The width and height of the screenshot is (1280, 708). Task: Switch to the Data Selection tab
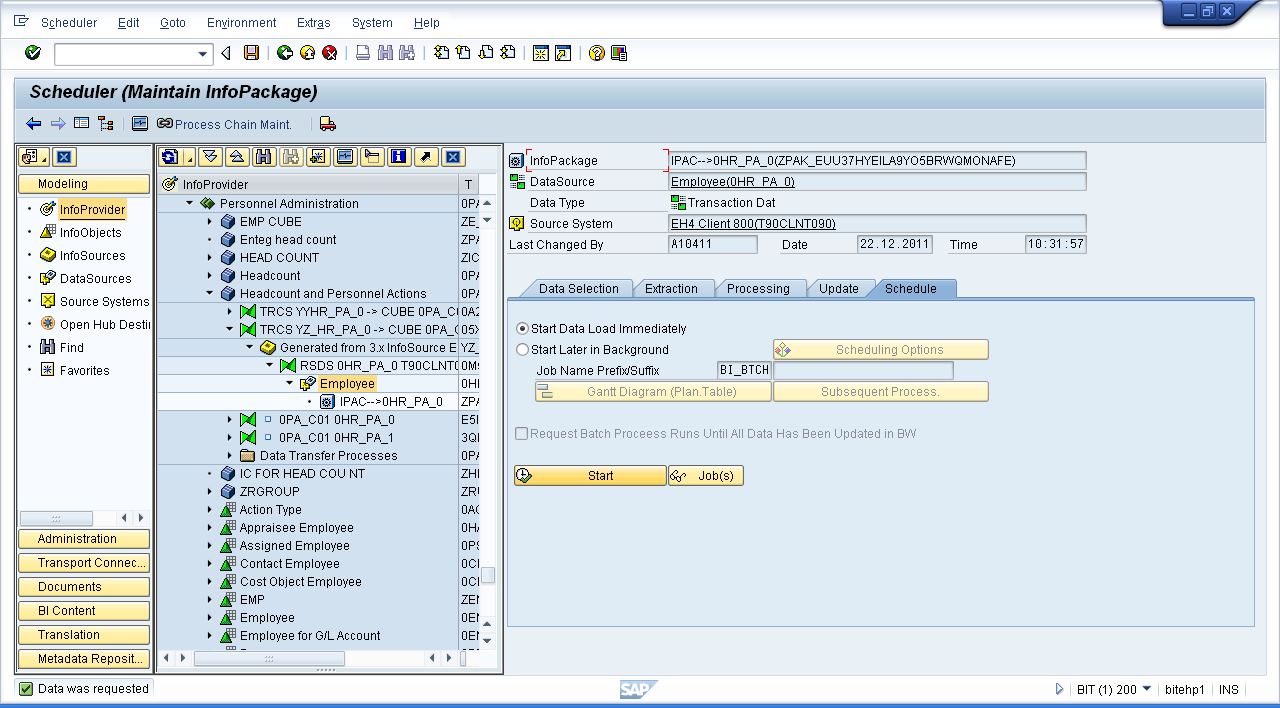(578, 288)
